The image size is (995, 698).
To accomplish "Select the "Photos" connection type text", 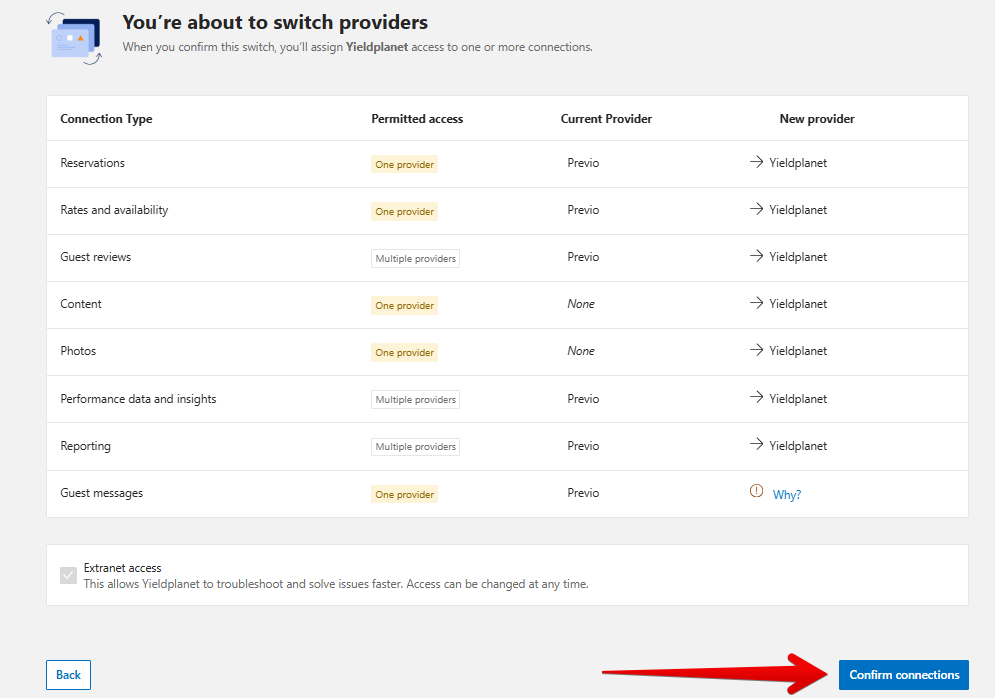I will [x=78, y=351].
